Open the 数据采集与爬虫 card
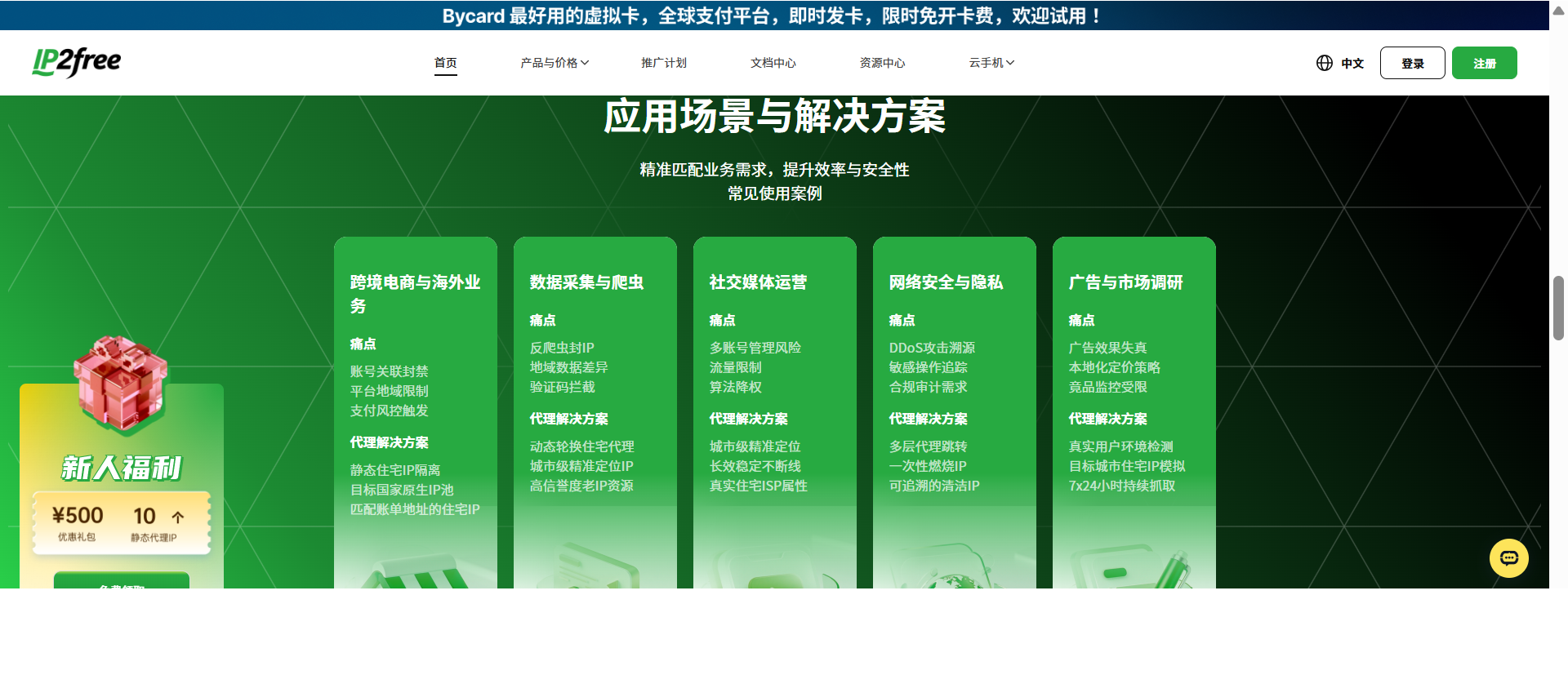Viewport: 1568px width, 675px height. coord(595,412)
